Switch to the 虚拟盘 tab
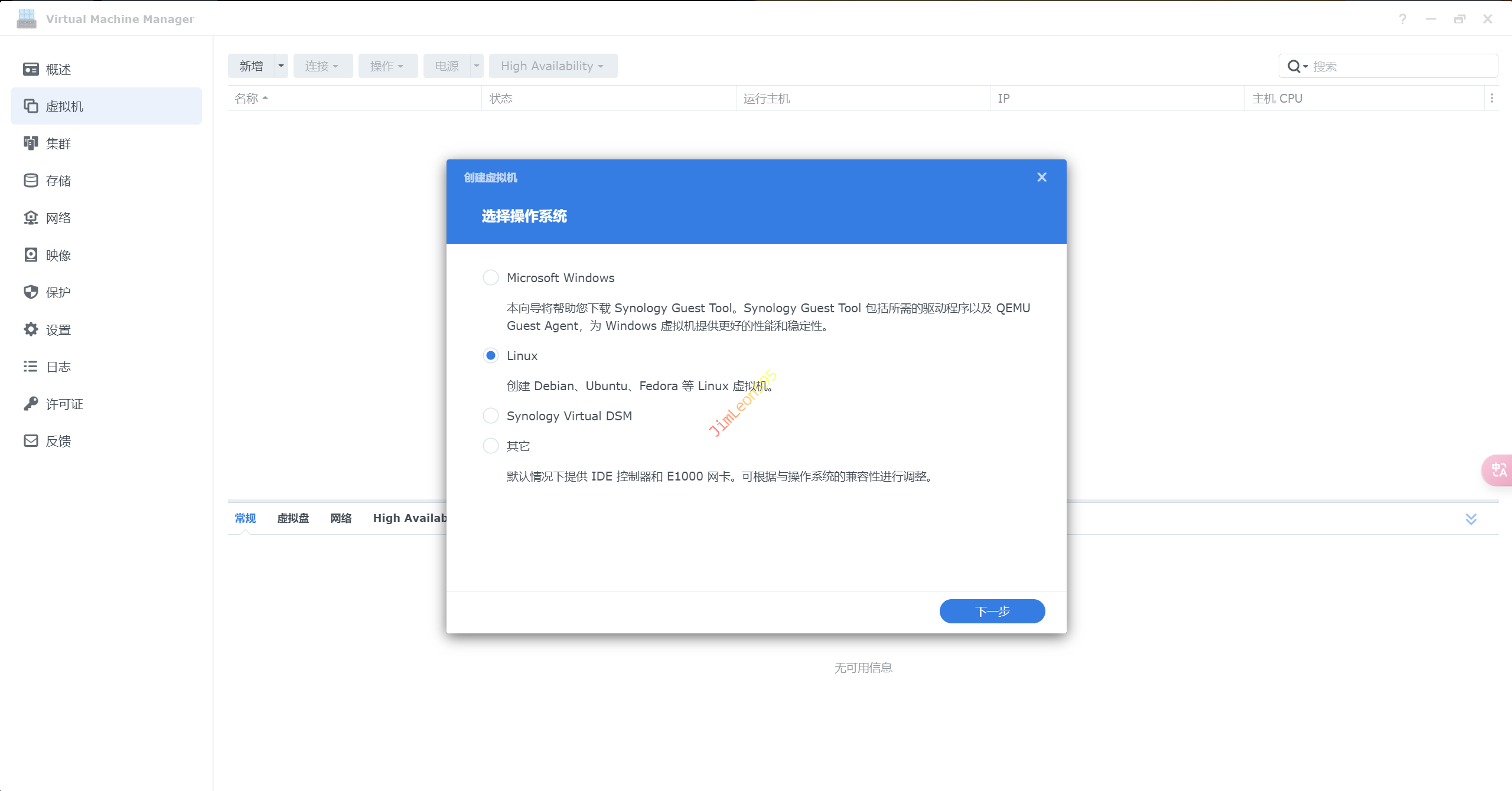Image resolution: width=1512 pixels, height=791 pixels. [293, 518]
